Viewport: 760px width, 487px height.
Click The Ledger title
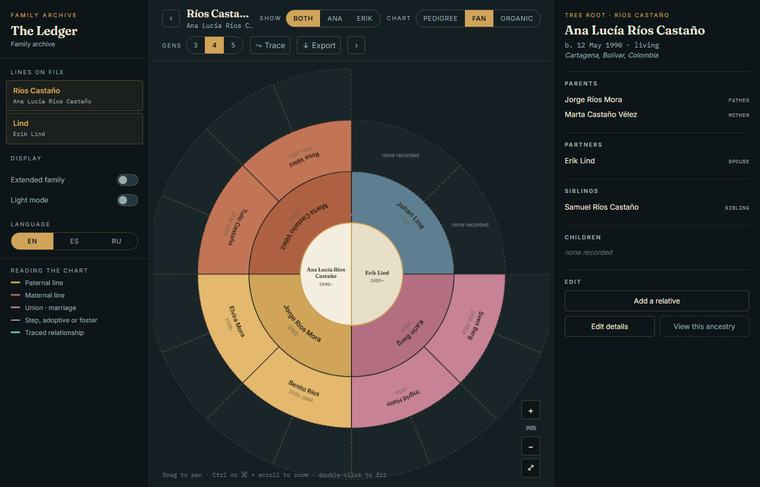44,31
